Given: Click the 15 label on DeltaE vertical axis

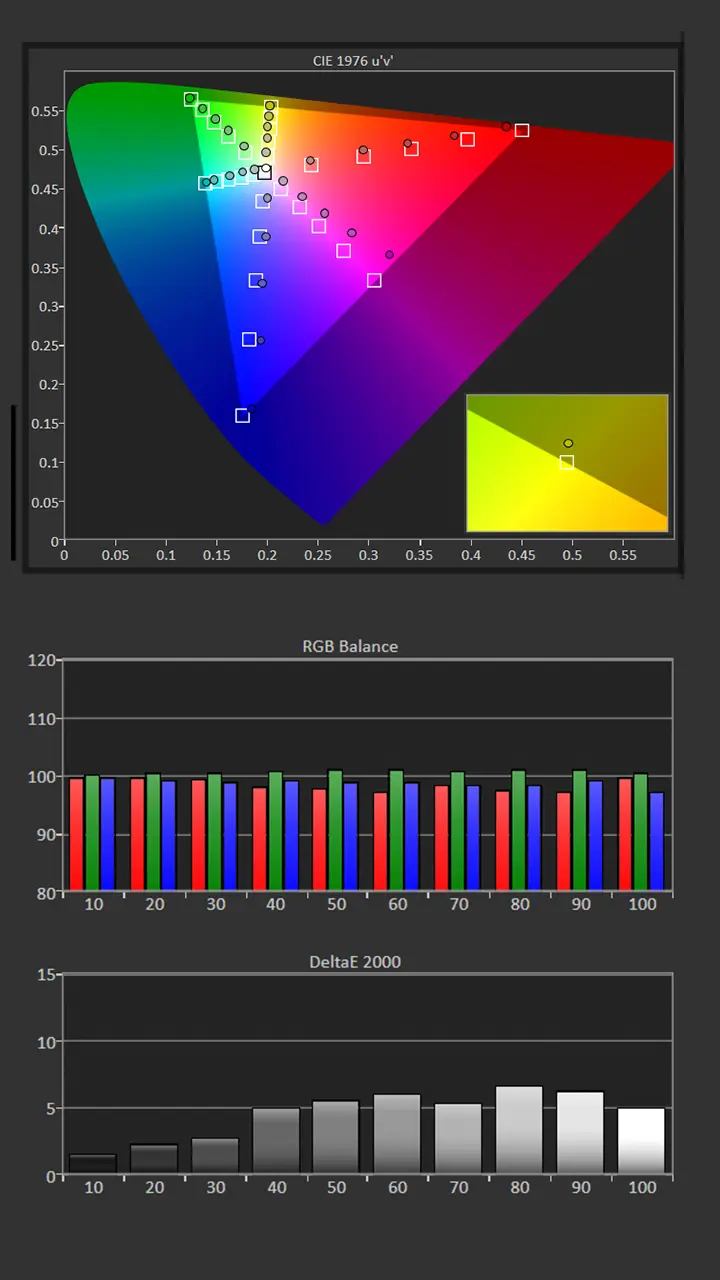Looking at the screenshot, I should 46,974.
